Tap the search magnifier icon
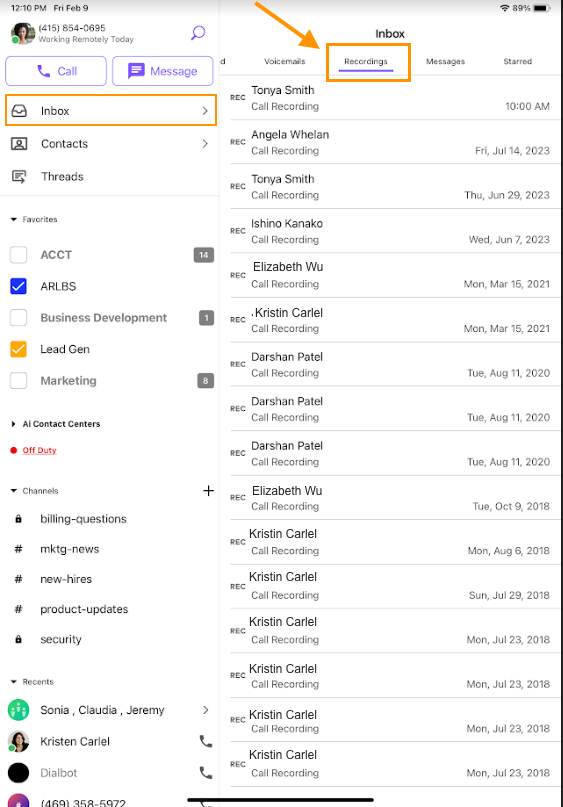This screenshot has width=563, height=807. [x=198, y=33]
